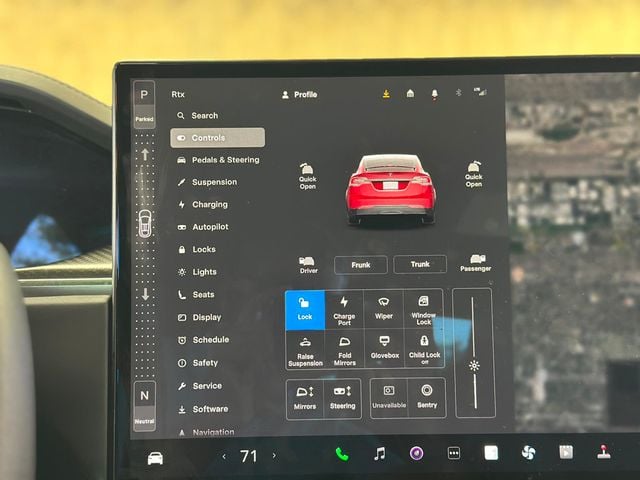Screen dimensions: 640x480
Task: Open the white square app icon
Action: 491,453
